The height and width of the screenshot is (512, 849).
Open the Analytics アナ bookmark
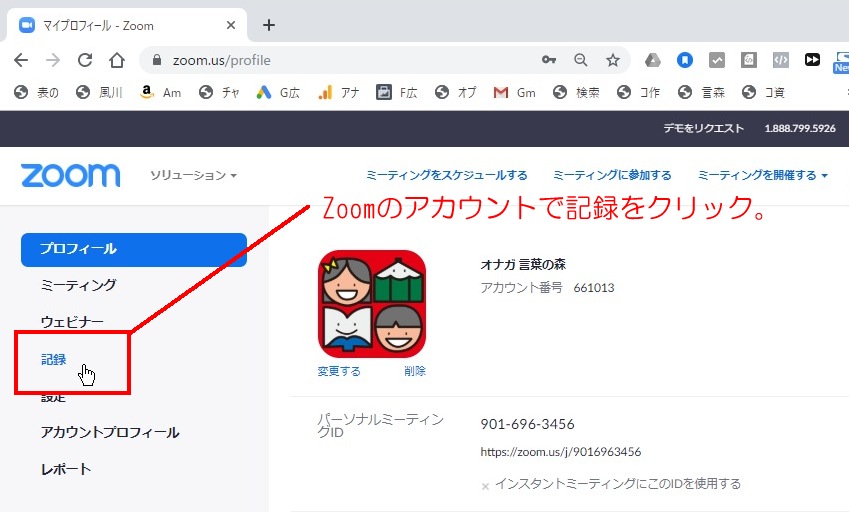coord(338,93)
